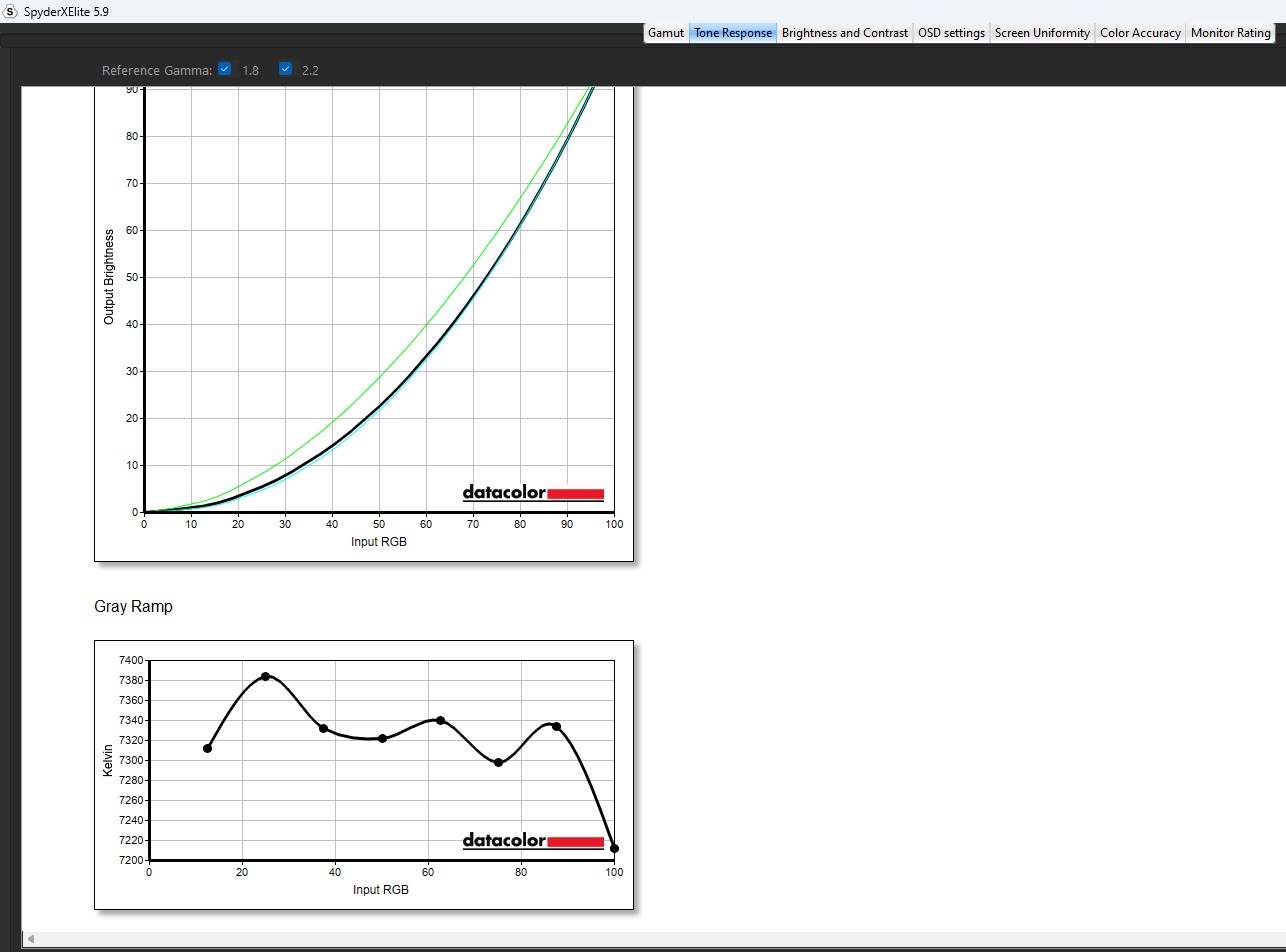
Task: Show the Color Accuracy tab
Action: [1140, 33]
